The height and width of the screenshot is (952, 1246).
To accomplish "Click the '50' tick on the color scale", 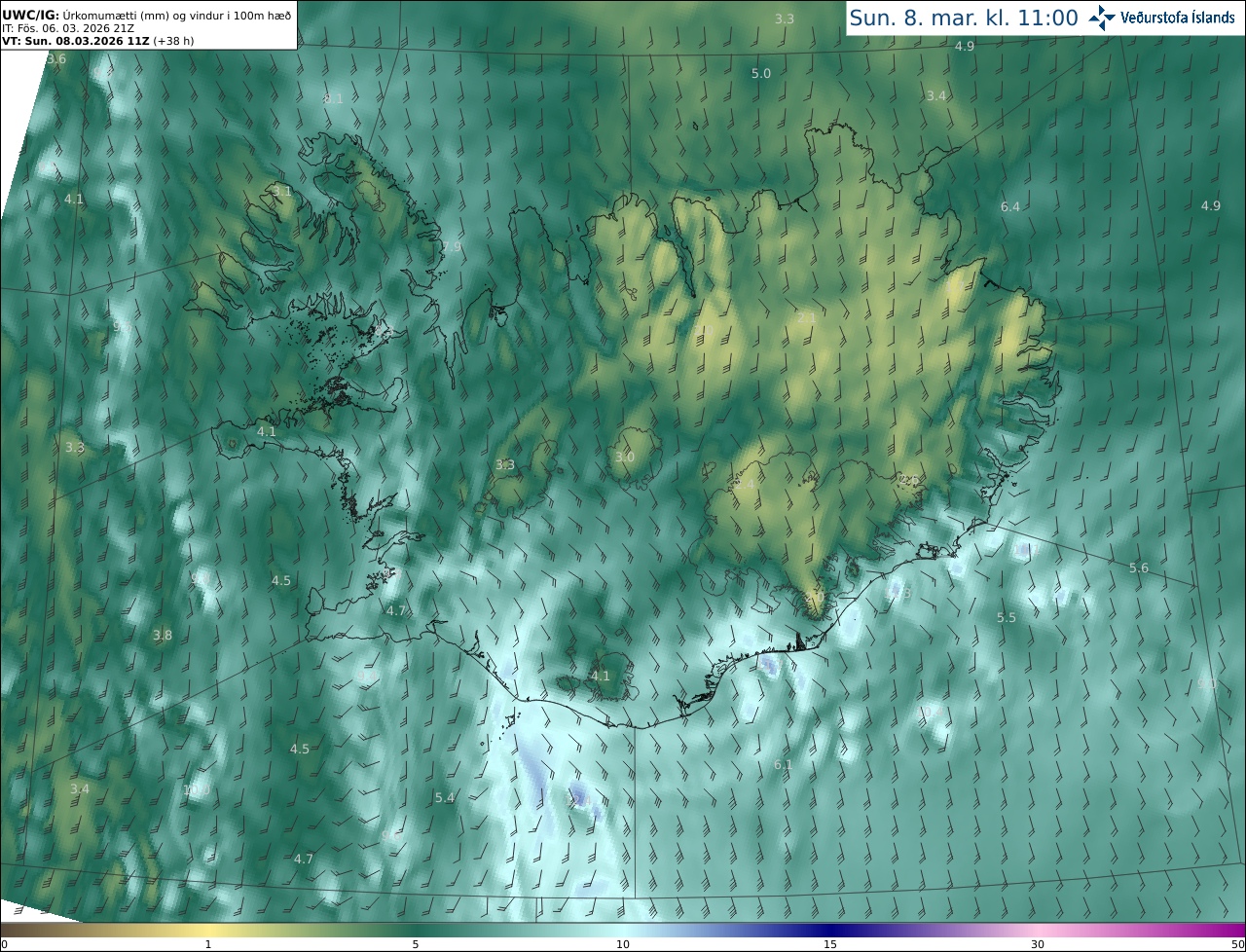I will click(x=1237, y=944).
